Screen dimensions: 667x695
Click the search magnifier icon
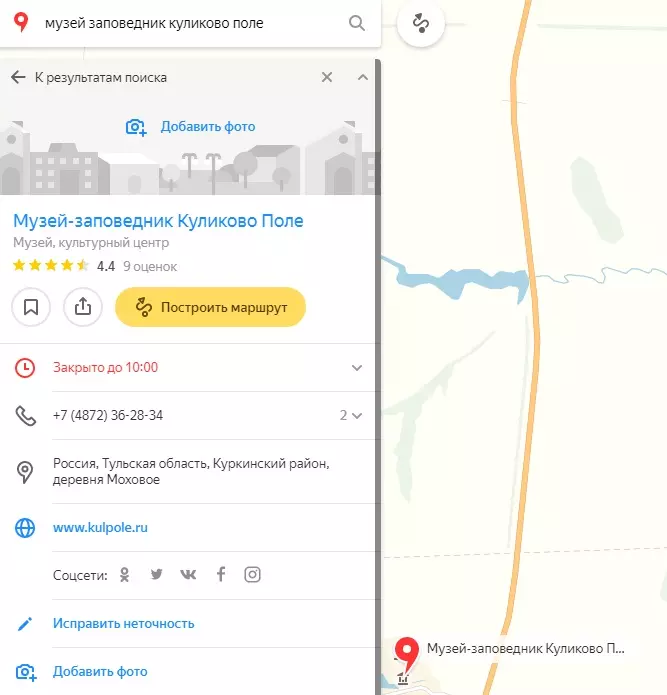click(x=357, y=23)
